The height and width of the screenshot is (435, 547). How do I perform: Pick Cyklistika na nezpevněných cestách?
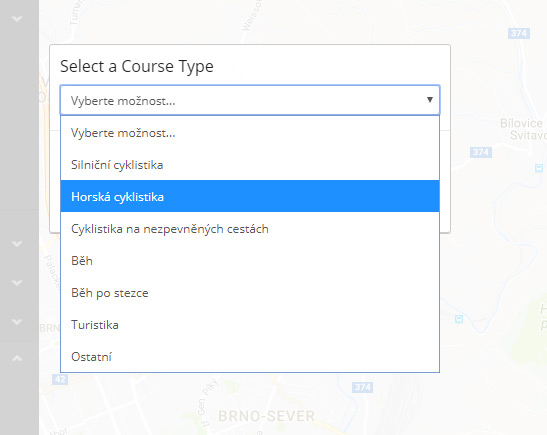[x=250, y=228]
